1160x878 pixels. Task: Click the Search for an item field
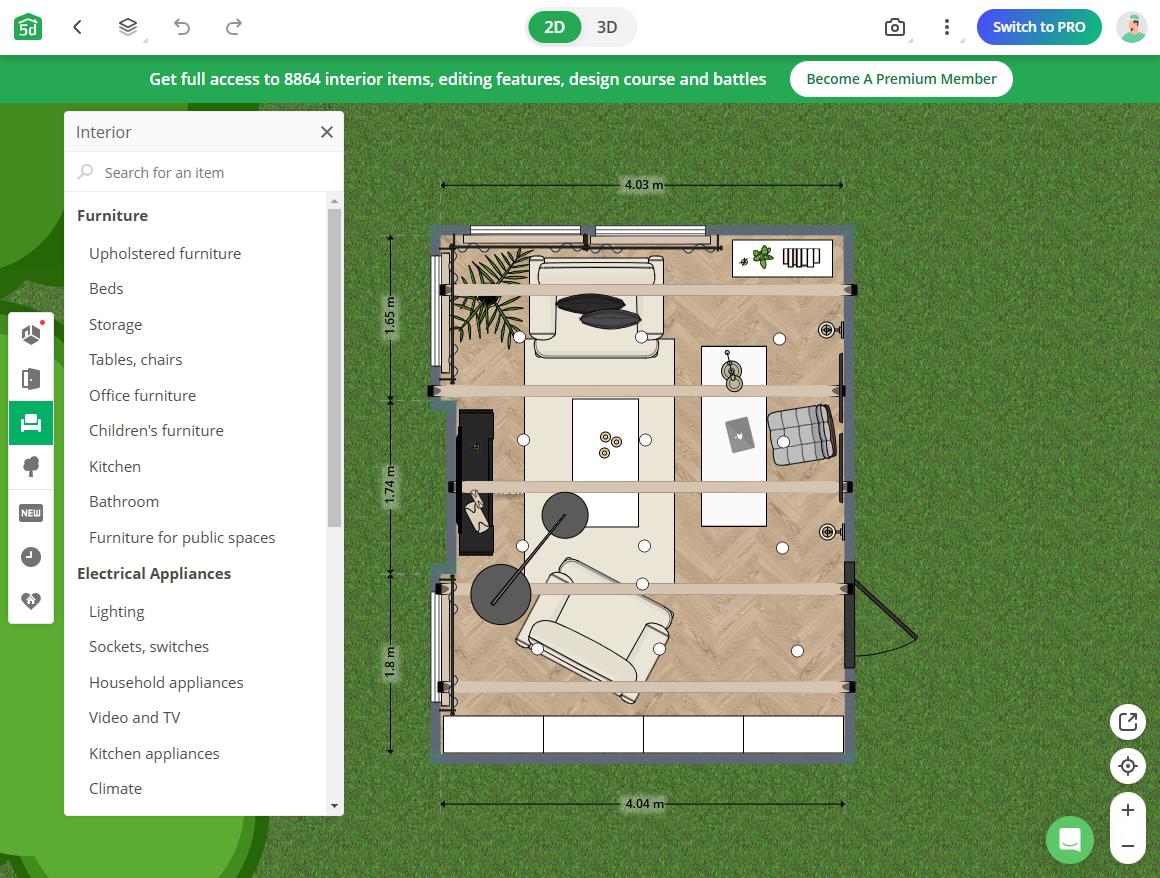204,172
